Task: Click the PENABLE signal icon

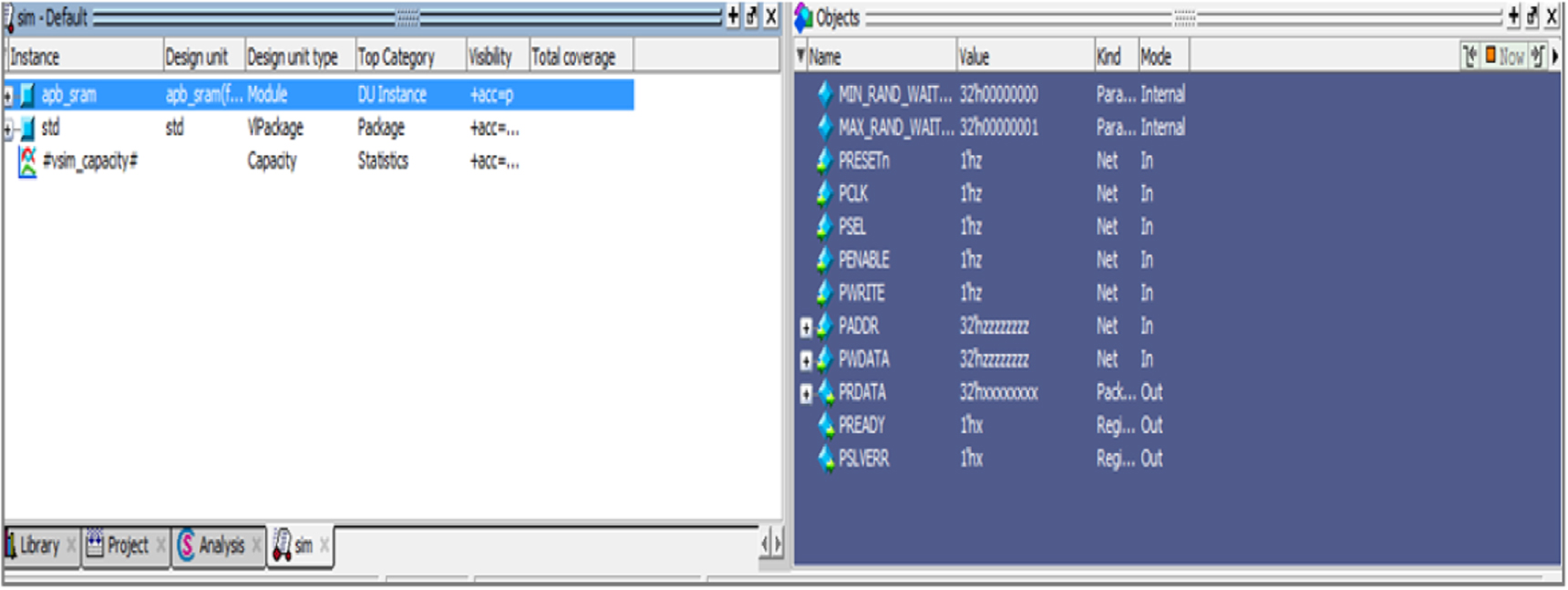Action: (x=825, y=261)
